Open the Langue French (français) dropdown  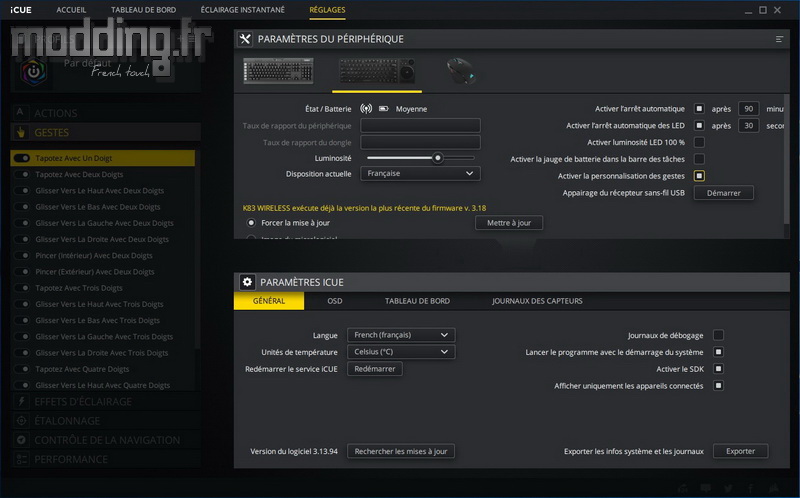401,335
